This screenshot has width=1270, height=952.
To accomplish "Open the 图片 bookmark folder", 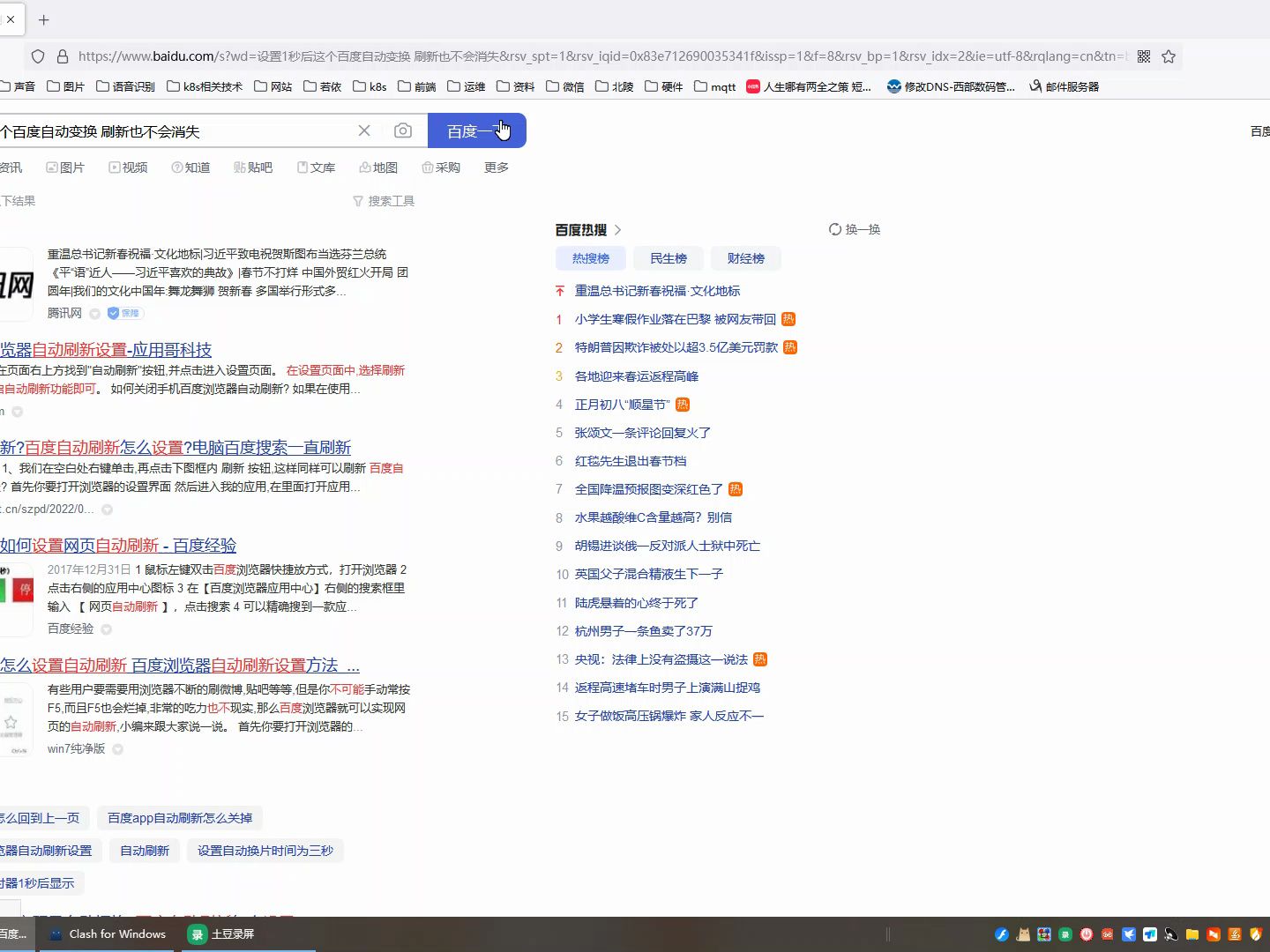I will (66, 86).
